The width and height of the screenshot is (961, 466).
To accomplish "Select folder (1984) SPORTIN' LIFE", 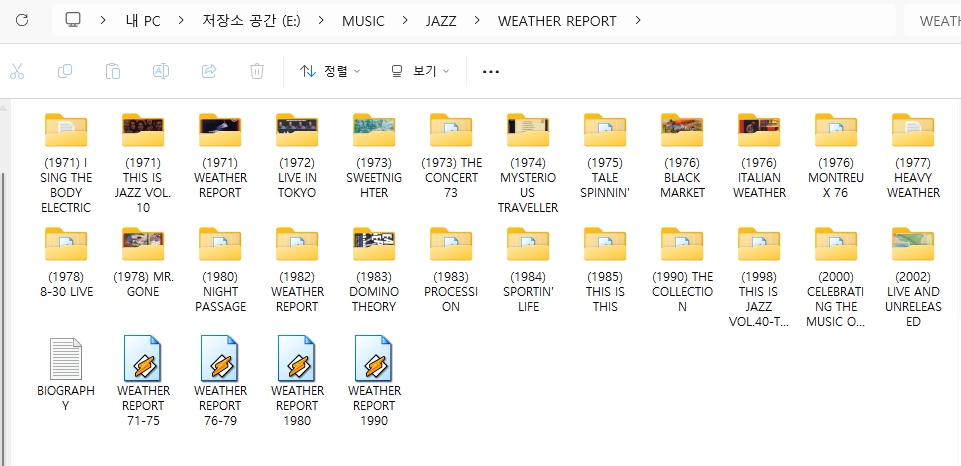I will [x=528, y=269].
